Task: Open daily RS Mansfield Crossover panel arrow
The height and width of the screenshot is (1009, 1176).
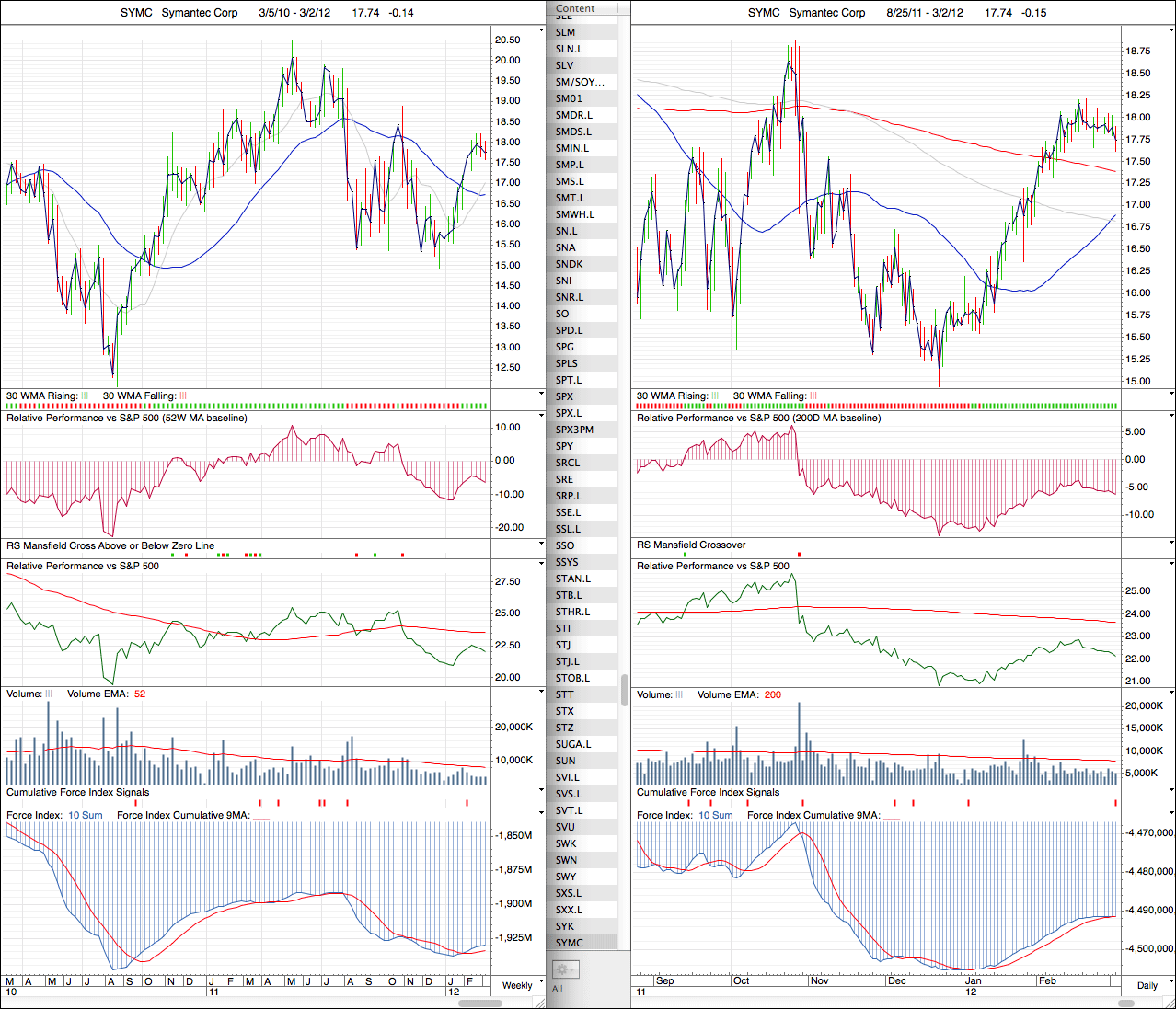Action: point(1171,545)
